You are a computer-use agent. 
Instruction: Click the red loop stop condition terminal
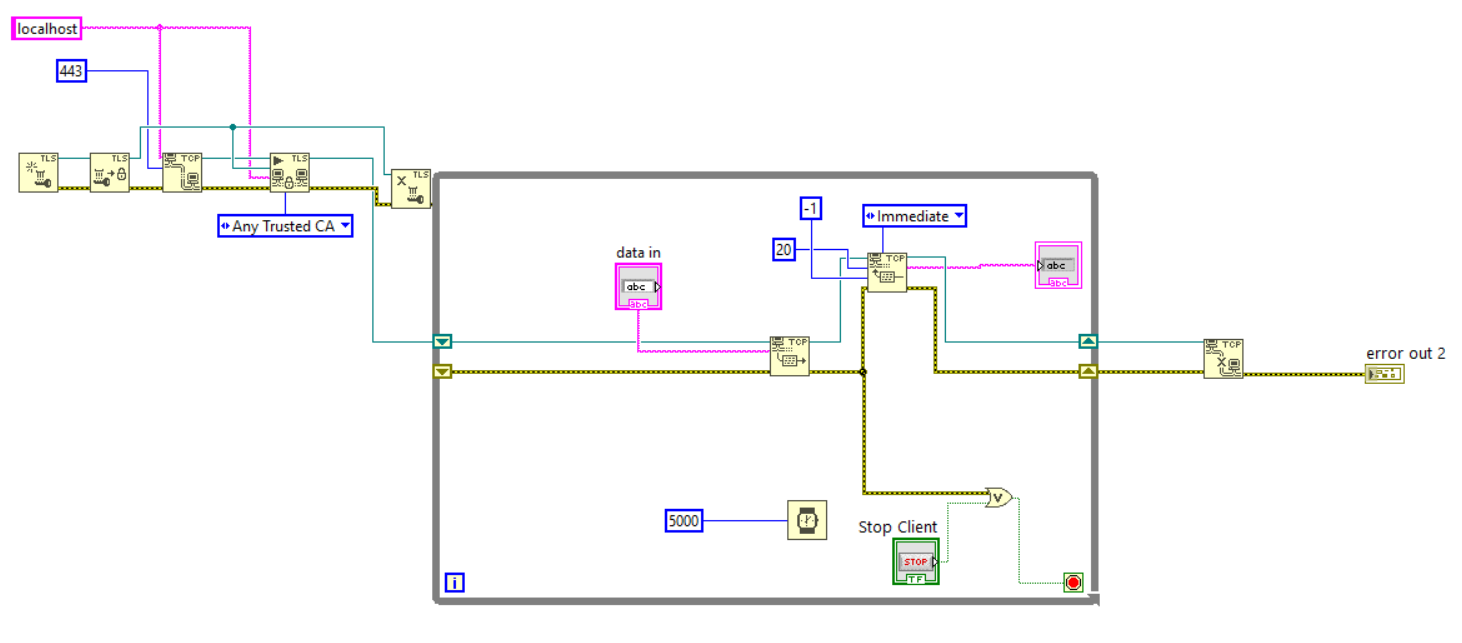tap(1073, 582)
